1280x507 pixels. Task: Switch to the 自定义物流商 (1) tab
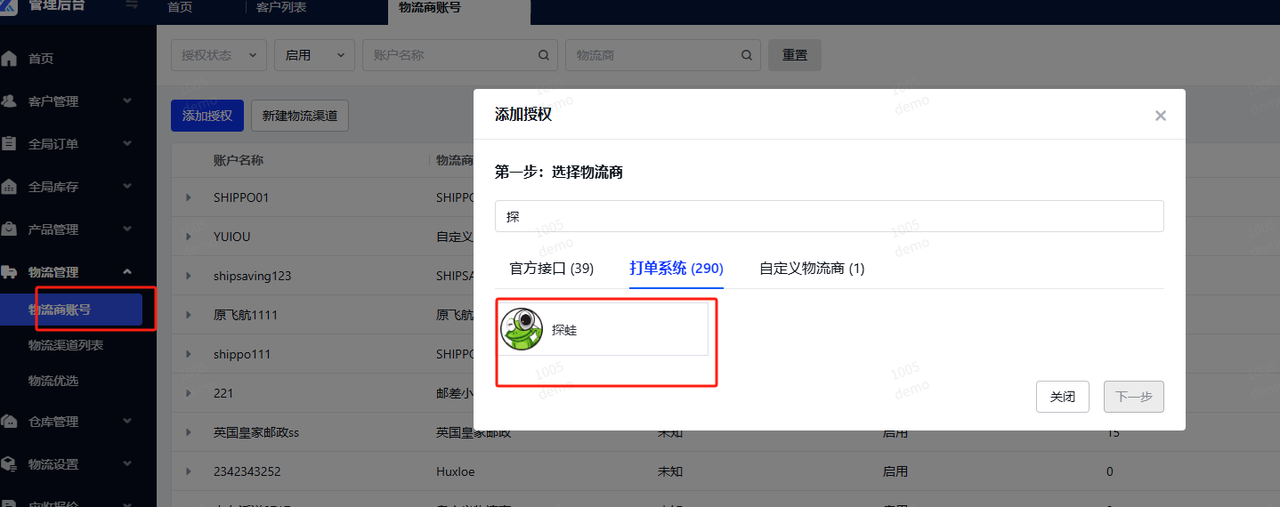tap(811, 268)
